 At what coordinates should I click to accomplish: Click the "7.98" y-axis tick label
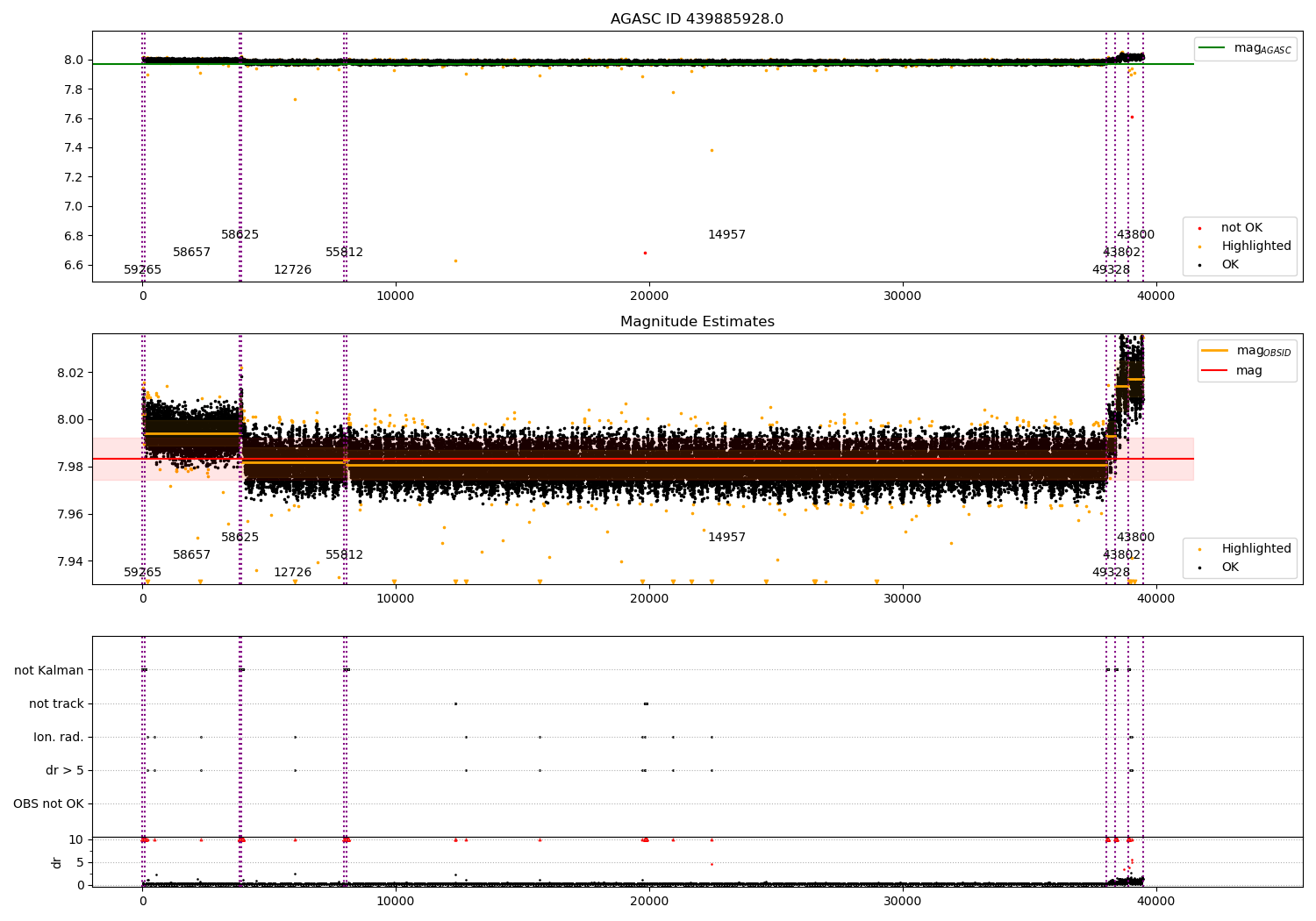tap(70, 467)
